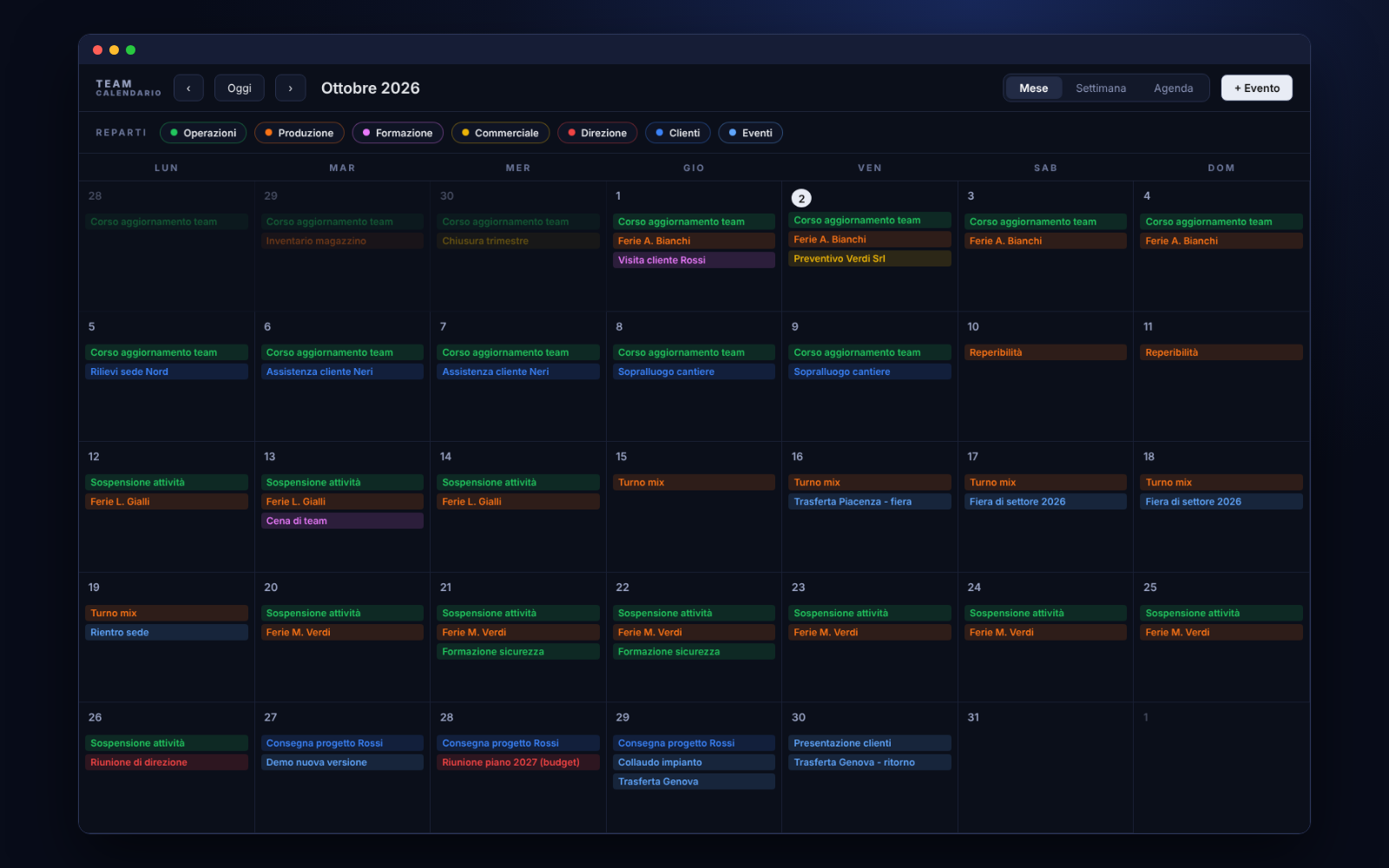This screenshot has height=868, width=1389.
Task: Go to the previous month arrow
Action: [x=188, y=88]
